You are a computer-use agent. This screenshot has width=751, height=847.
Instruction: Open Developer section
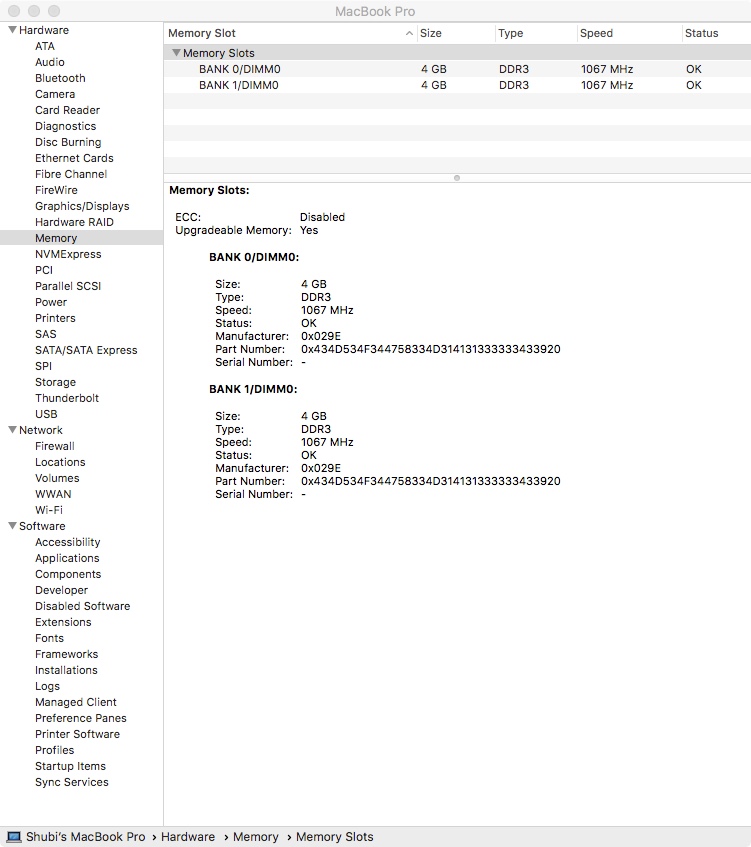point(61,590)
